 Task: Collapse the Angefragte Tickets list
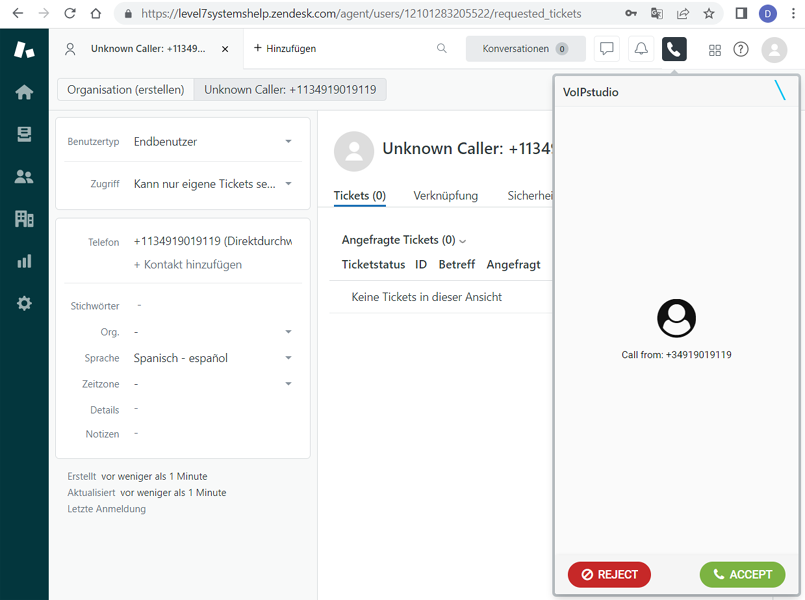[x=461, y=240]
